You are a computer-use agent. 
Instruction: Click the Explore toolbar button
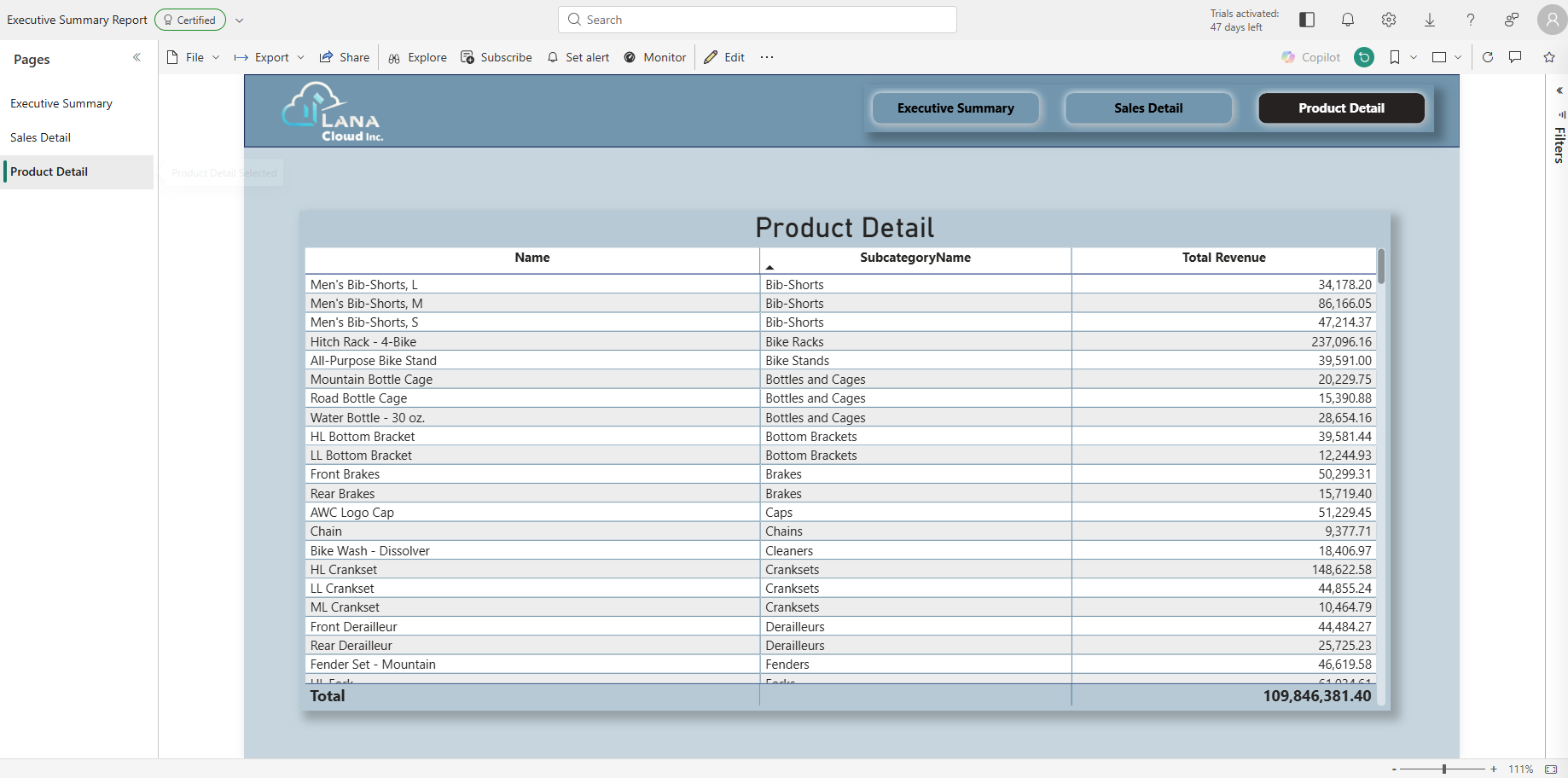pos(417,57)
